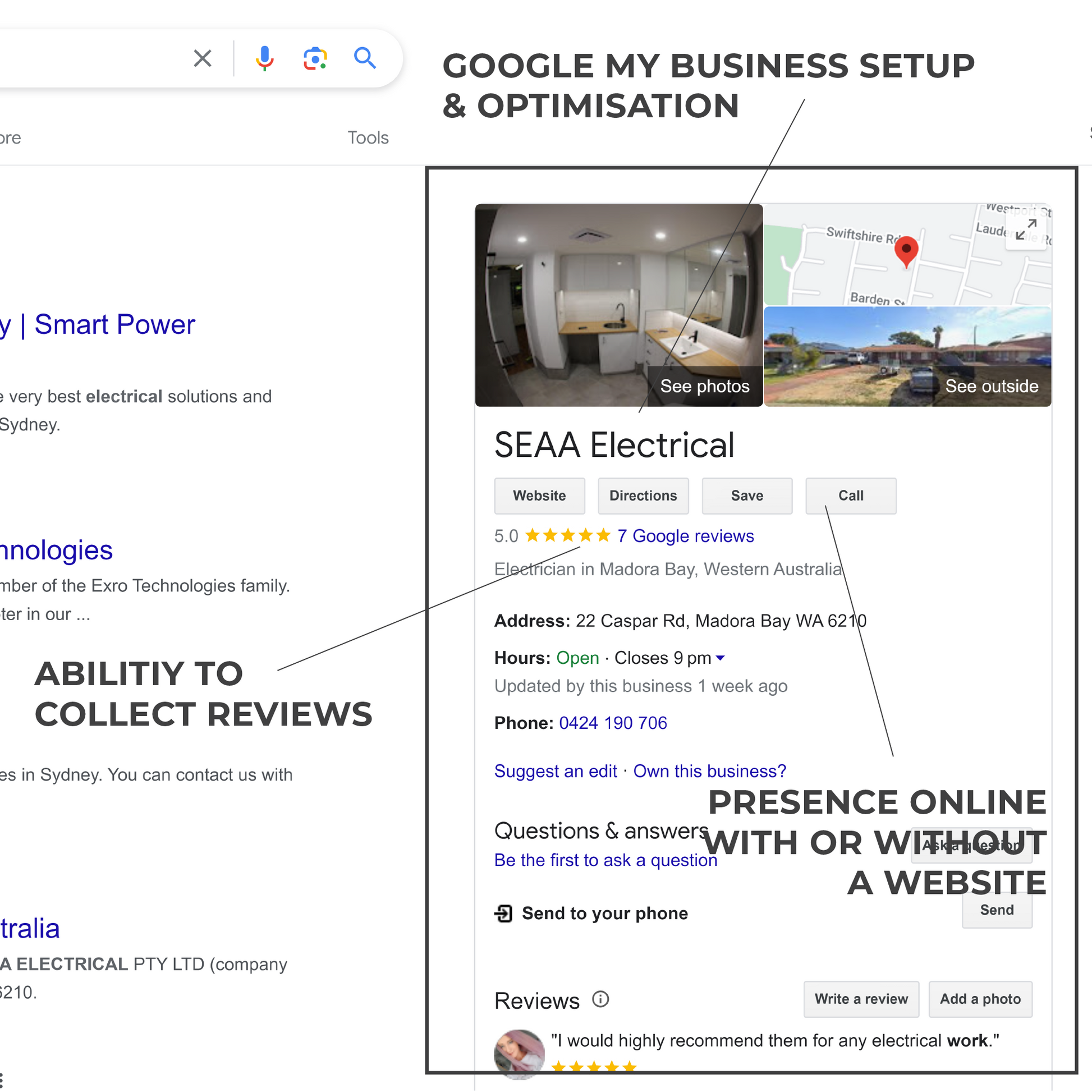
Task: Click the Directions button
Action: click(643, 495)
